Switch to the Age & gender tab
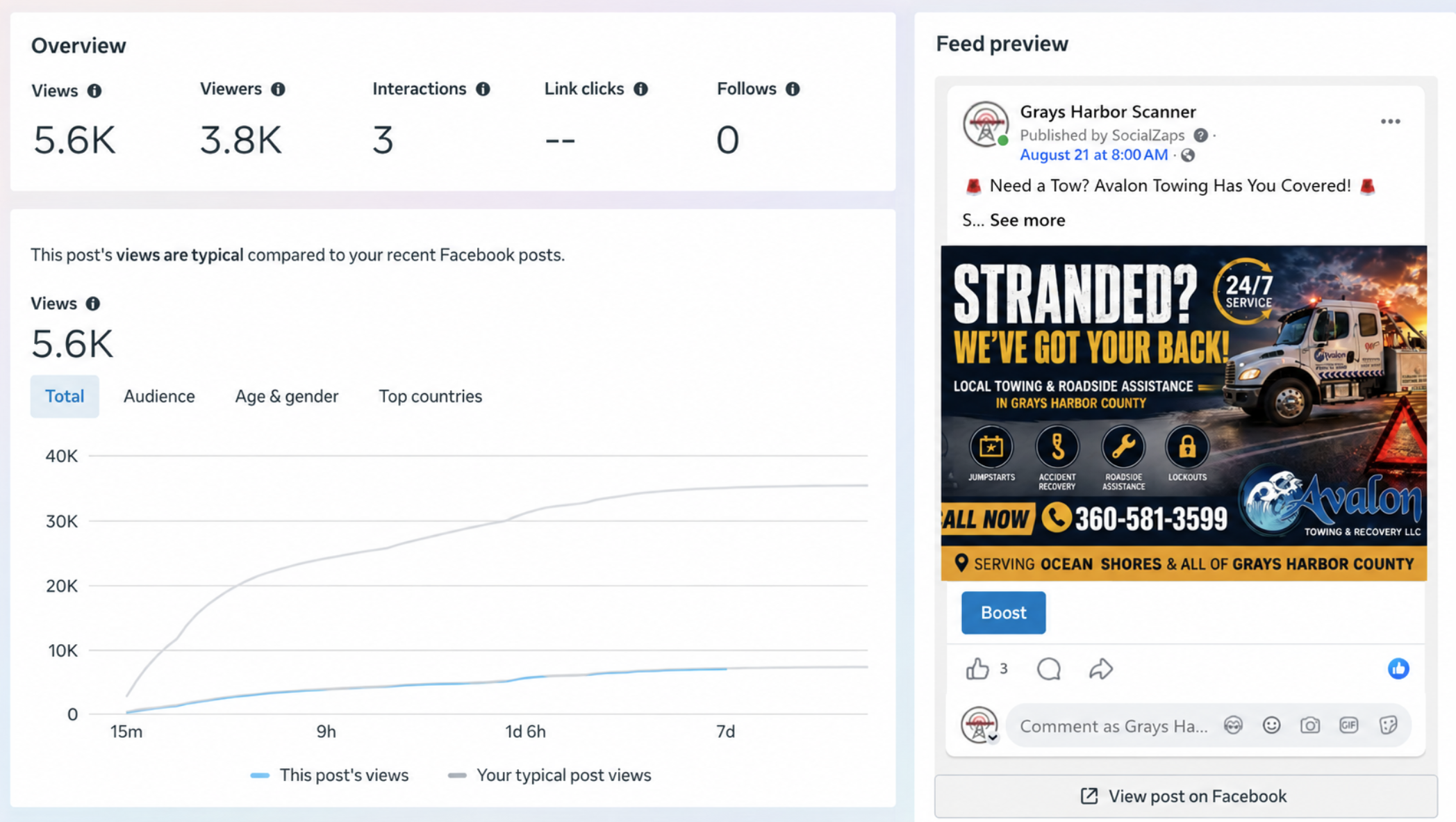Screen dimensions: 1456x822 coord(287,396)
